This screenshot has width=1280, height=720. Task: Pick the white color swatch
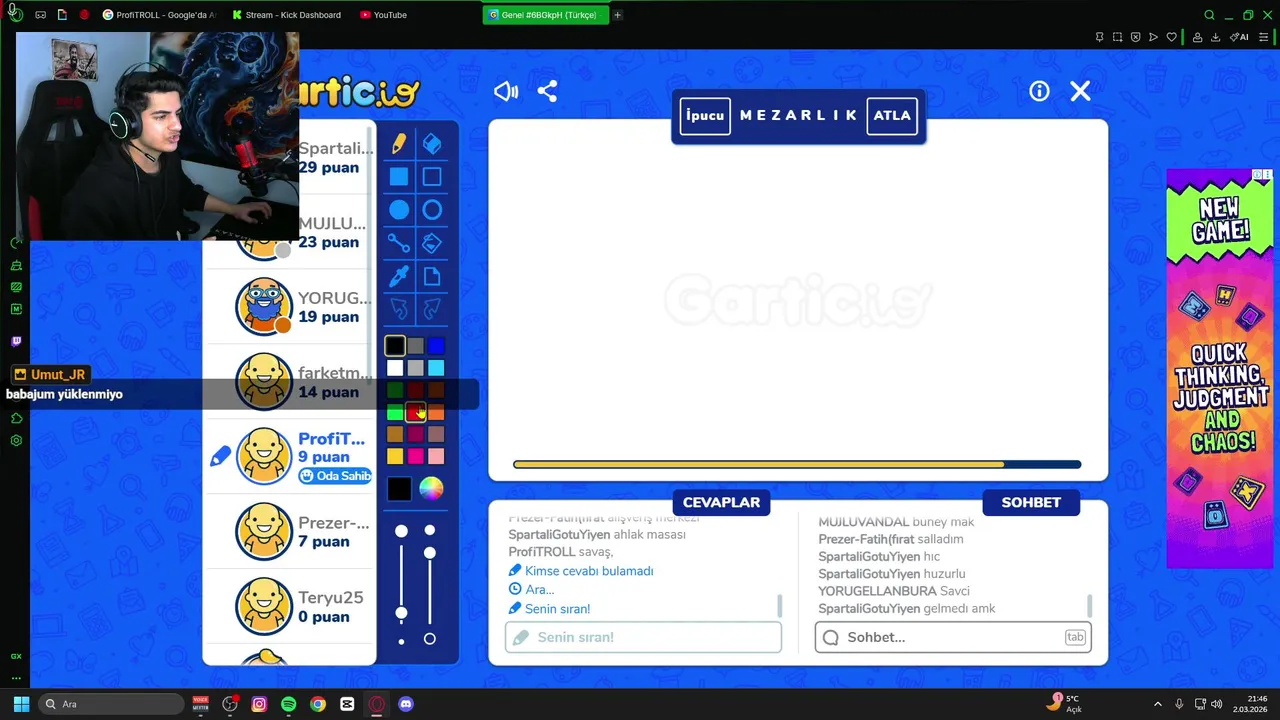click(x=395, y=368)
